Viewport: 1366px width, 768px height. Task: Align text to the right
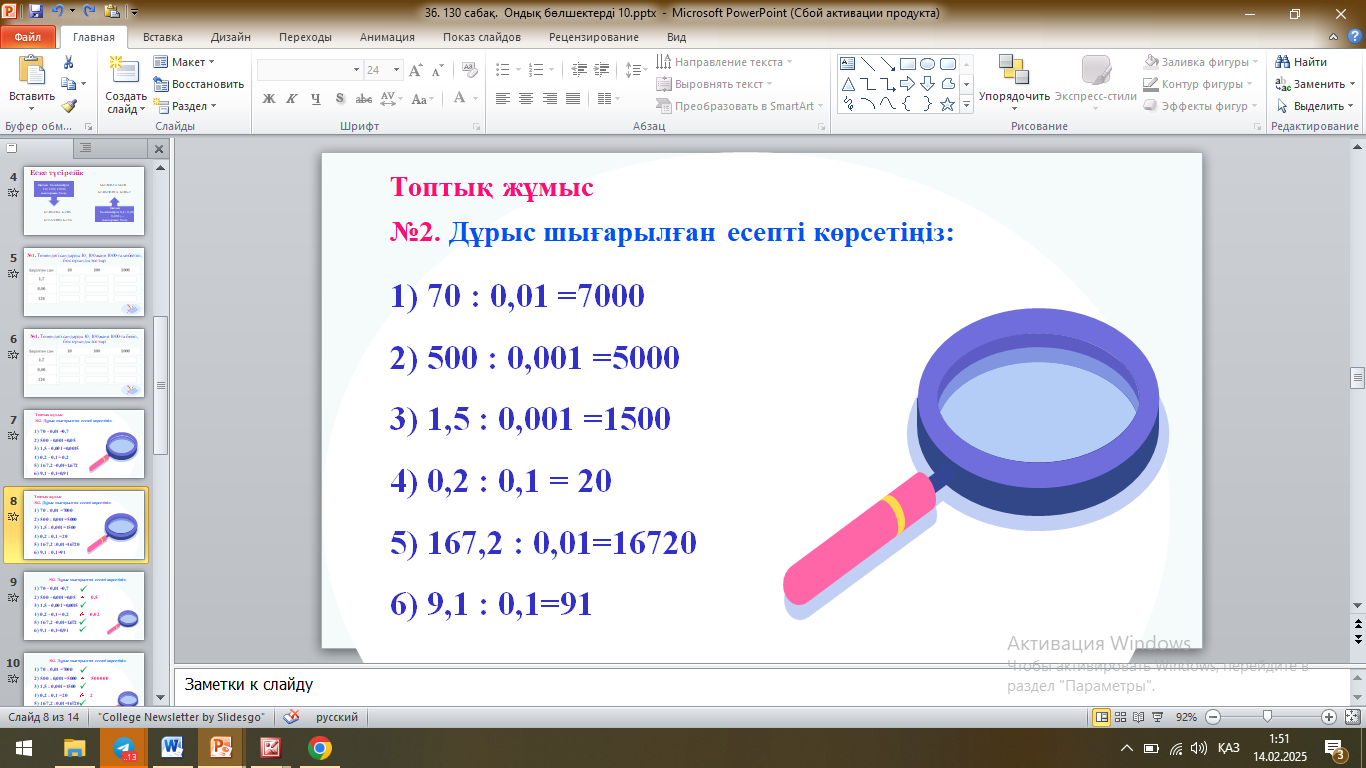click(550, 99)
